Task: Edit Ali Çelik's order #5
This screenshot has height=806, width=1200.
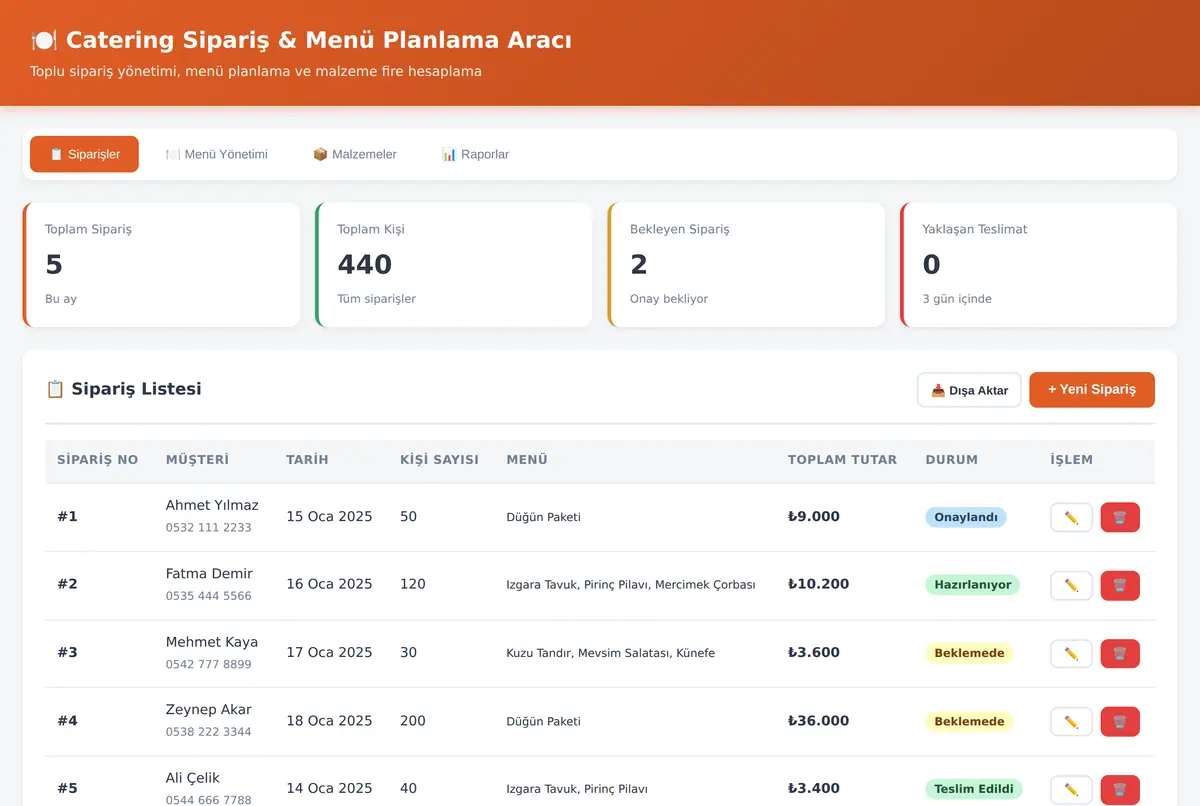Action: pos(1071,789)
